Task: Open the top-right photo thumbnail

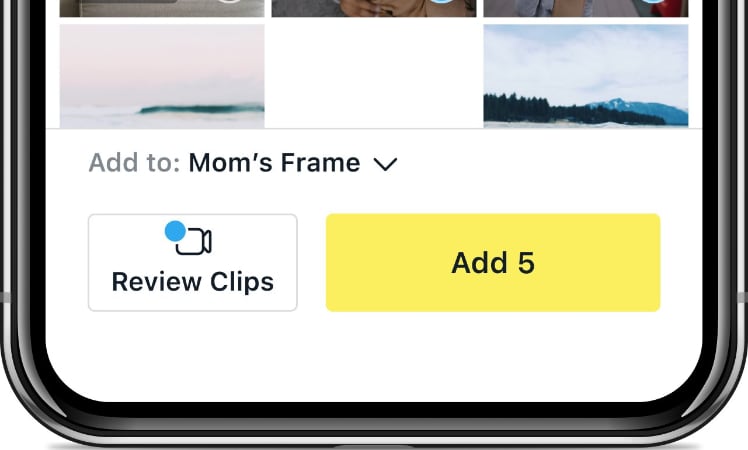Action: tap(570, 8)
